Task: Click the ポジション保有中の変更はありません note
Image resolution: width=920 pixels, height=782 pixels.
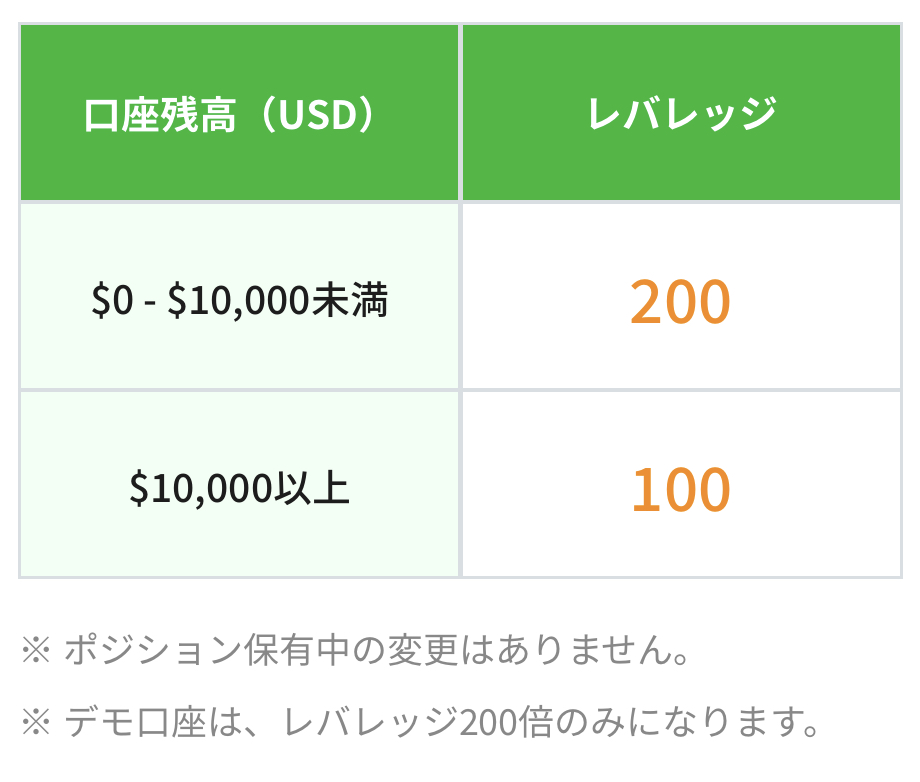Action: pos(377,650)
